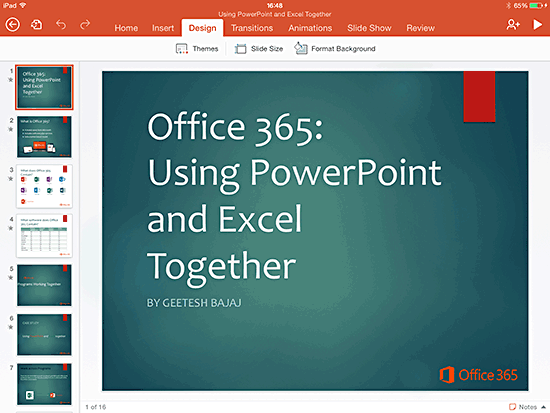Viewport: 550px width, 413px height.
Task: Tap the battery indicator in status bar
Action: point(536,5)
